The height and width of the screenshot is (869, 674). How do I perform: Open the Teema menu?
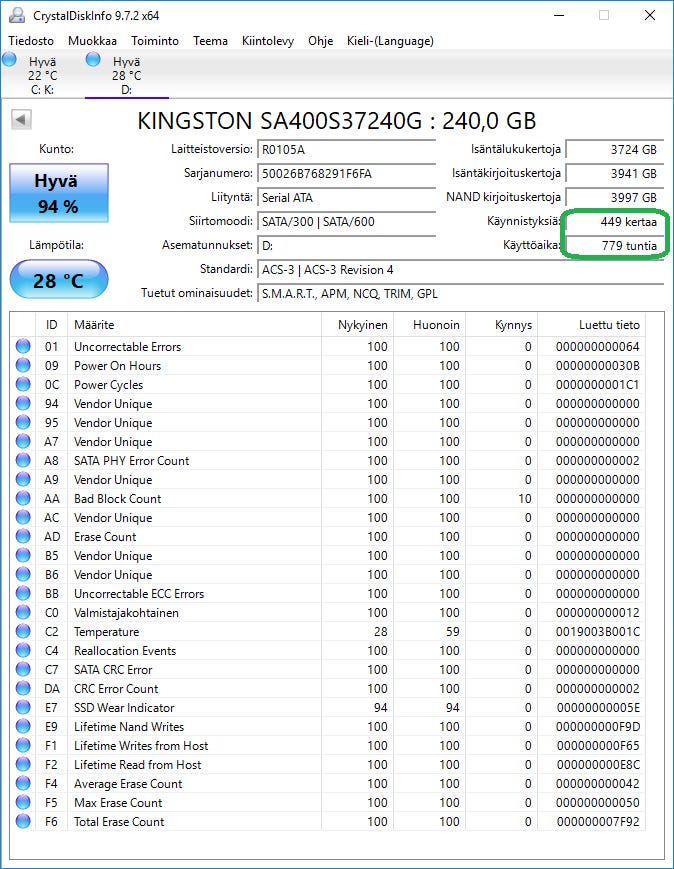point(210,41)
